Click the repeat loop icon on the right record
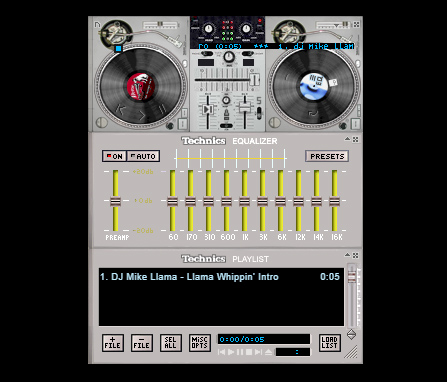 coord(313,114)
